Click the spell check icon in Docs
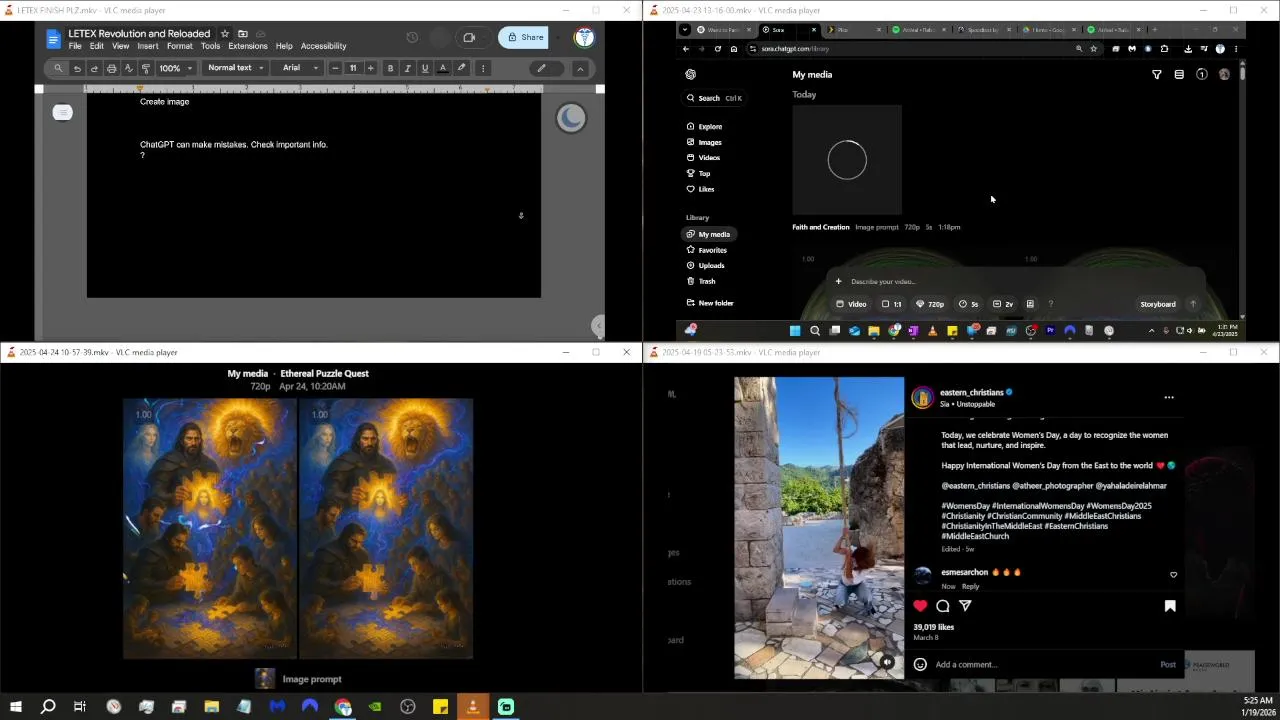The height and width of the screenshot is (720, 1280). pos(128,68)
